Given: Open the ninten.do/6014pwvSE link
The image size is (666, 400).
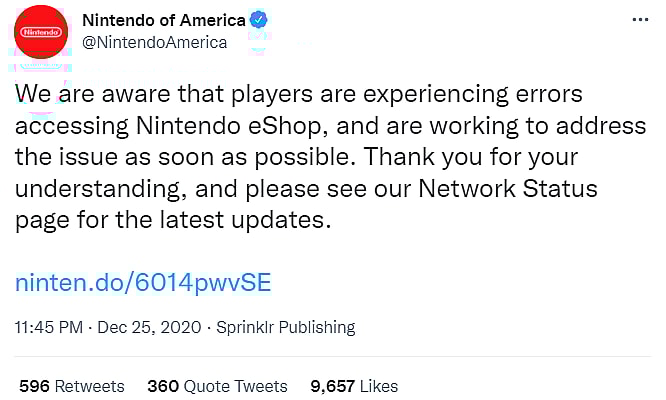Looking at the screenshot, I should click(143, 283).
